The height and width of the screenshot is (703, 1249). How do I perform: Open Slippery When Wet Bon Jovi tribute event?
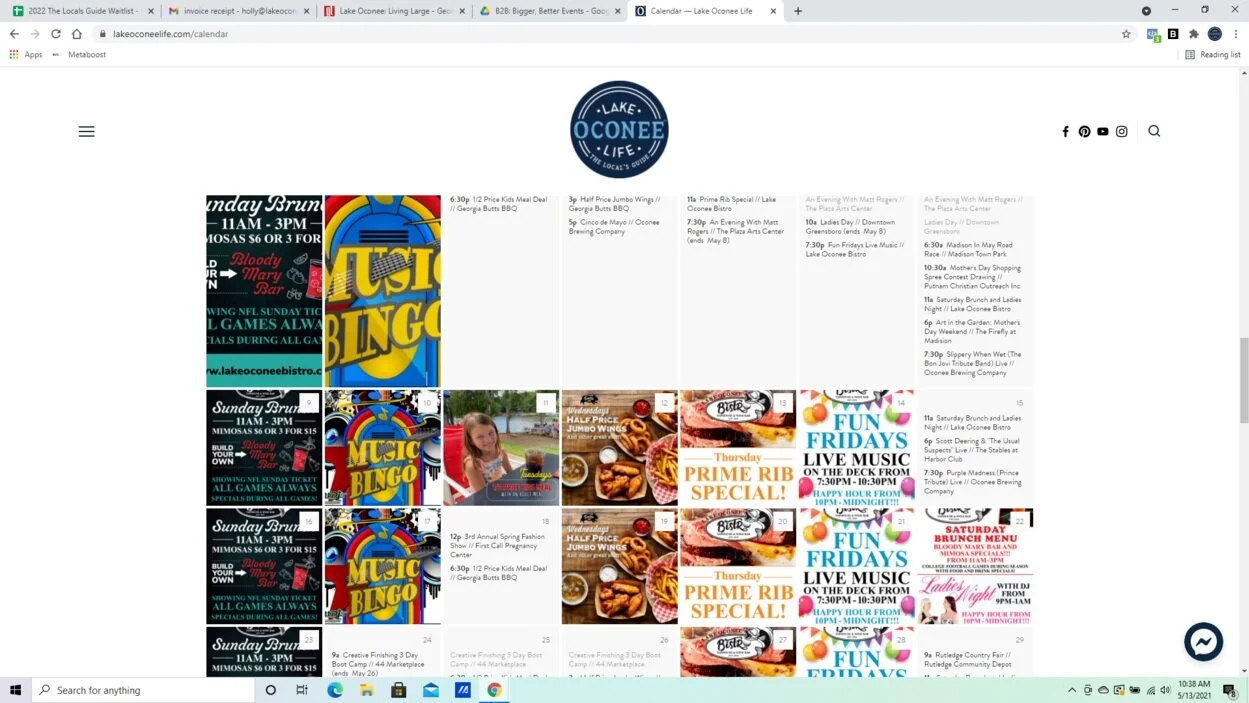pos(973,364)
